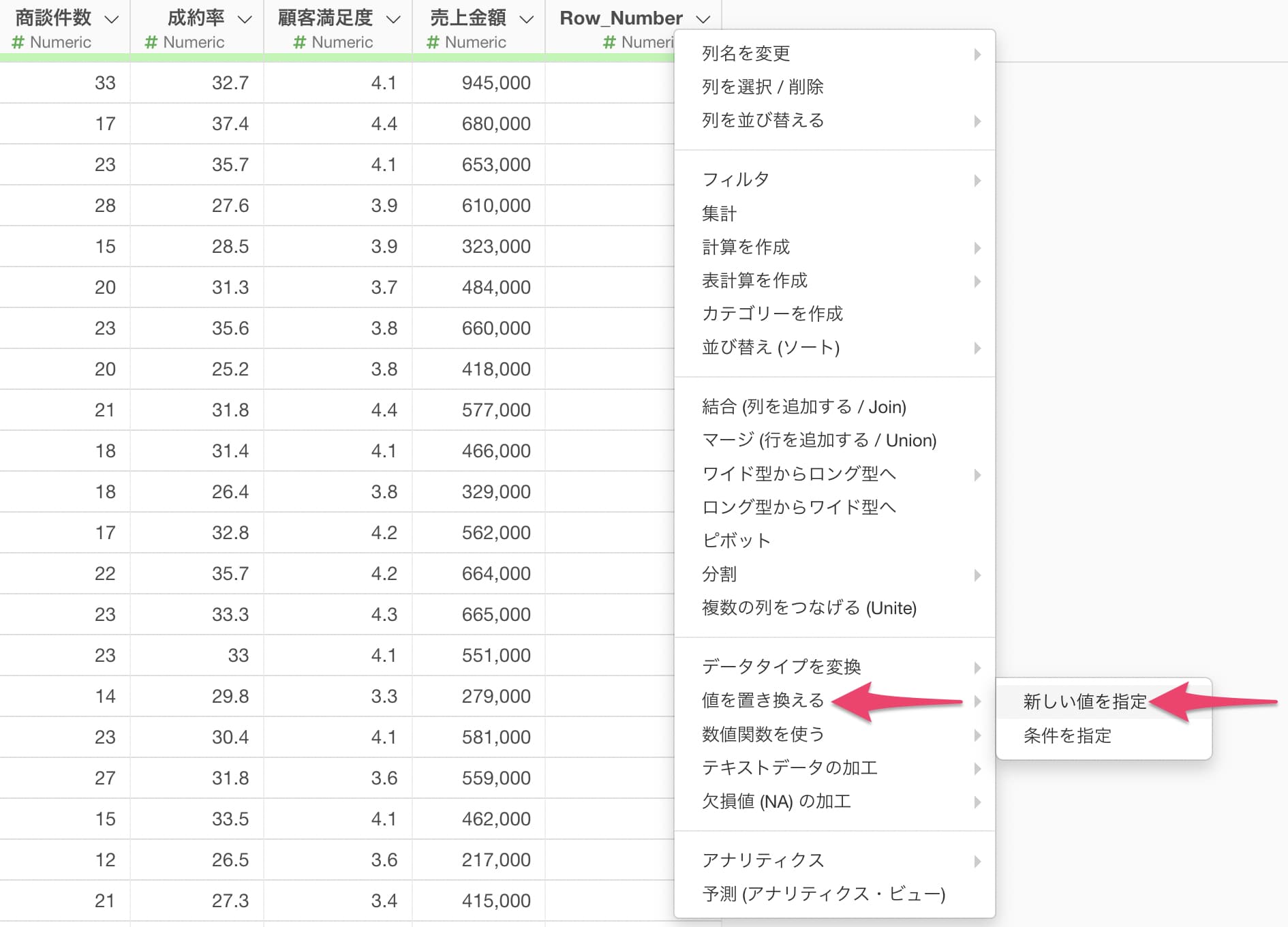Open the テキストデータの加工 submenu
Screen dimensions: 1288x927
(x=835, y=768)
